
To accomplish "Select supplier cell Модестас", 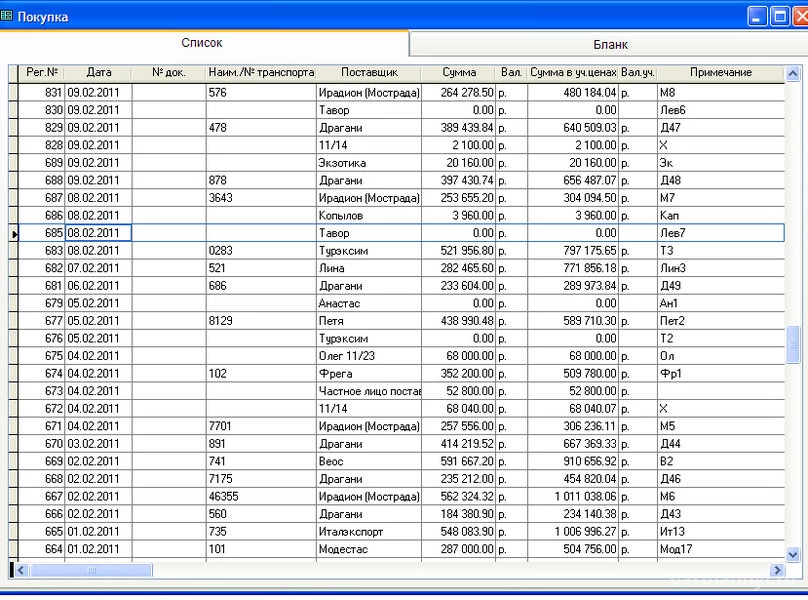I will [x=369, y=549].
